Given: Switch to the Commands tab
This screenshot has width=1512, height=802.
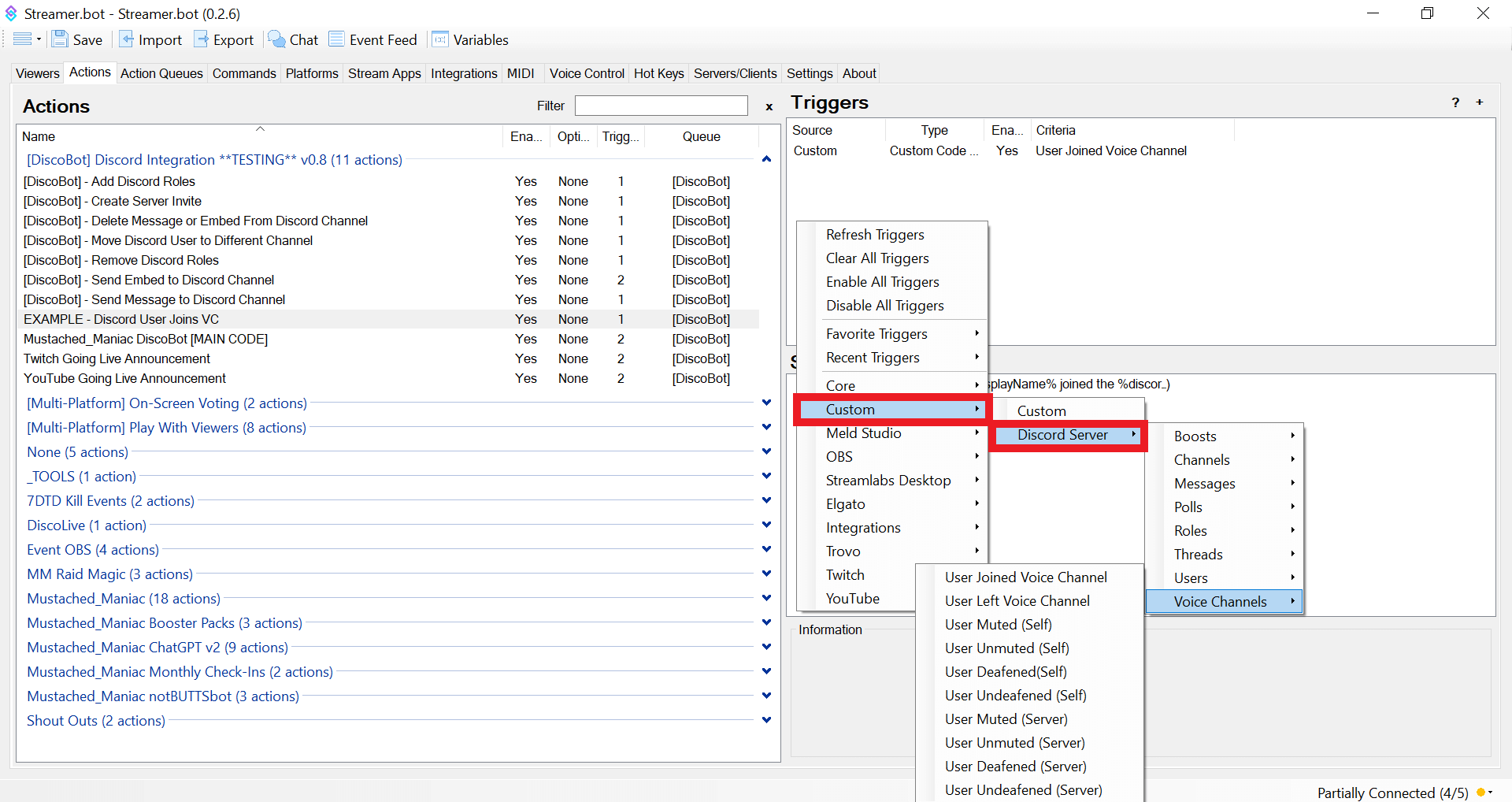Looking at the screenshot, I should pos(244,73).
